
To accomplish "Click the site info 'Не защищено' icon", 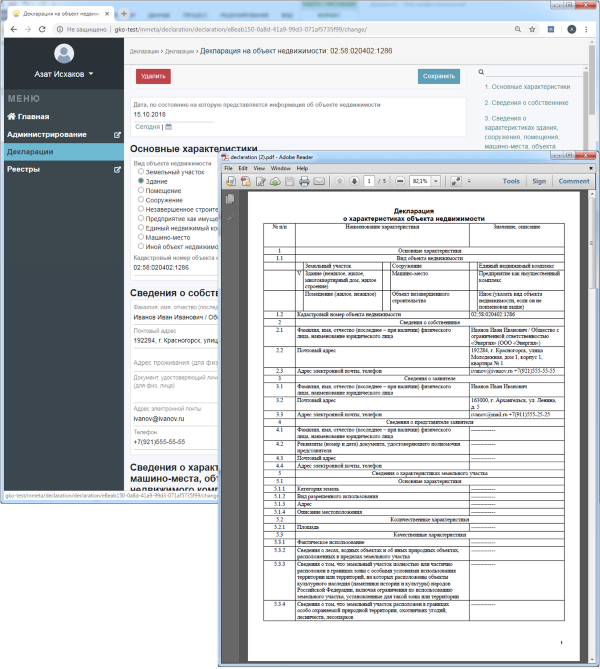I will pyautogui.click(x=60, y=29).
